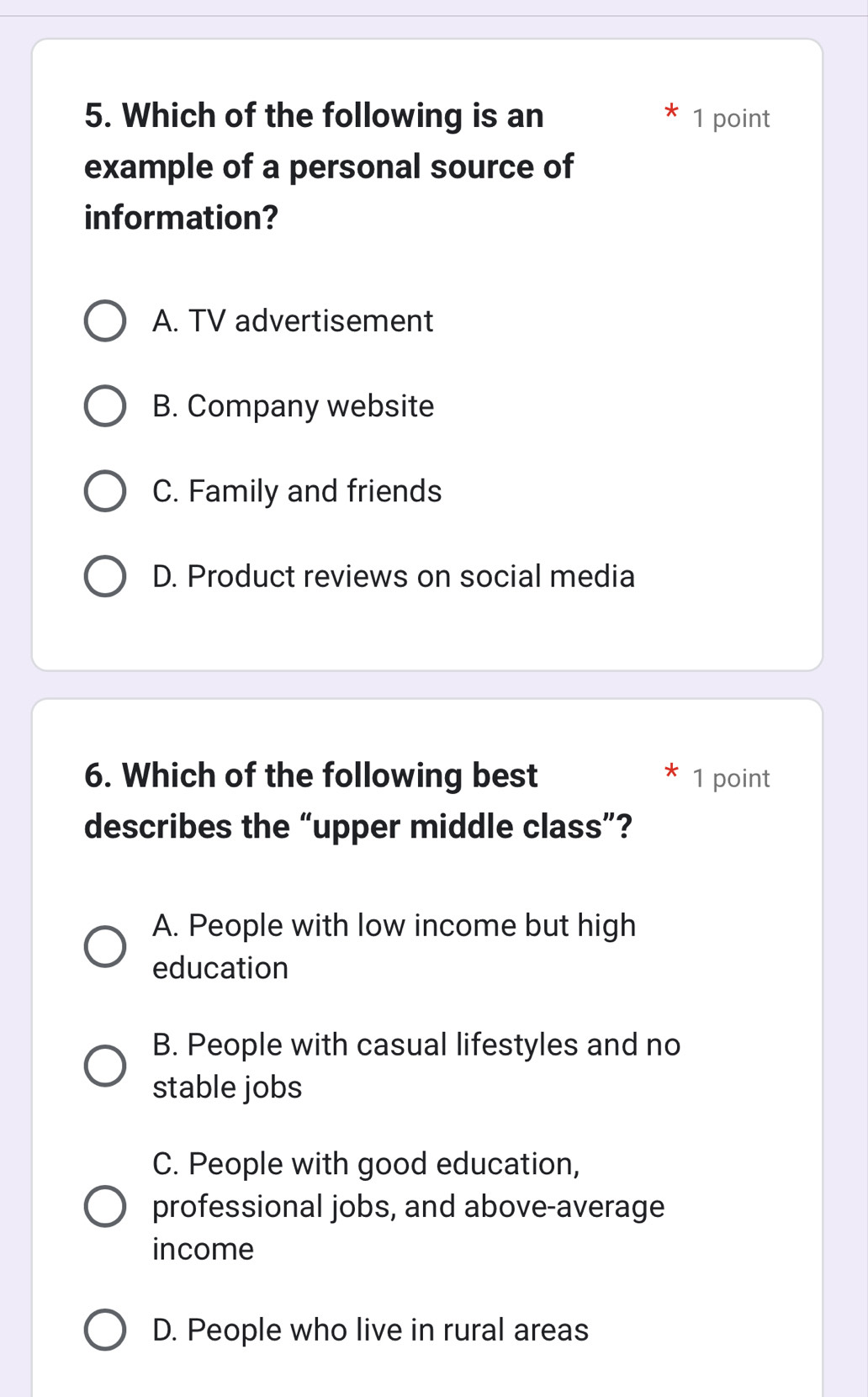
Task: Select radio for People who live in rural areas
Action: point(105,1330)
